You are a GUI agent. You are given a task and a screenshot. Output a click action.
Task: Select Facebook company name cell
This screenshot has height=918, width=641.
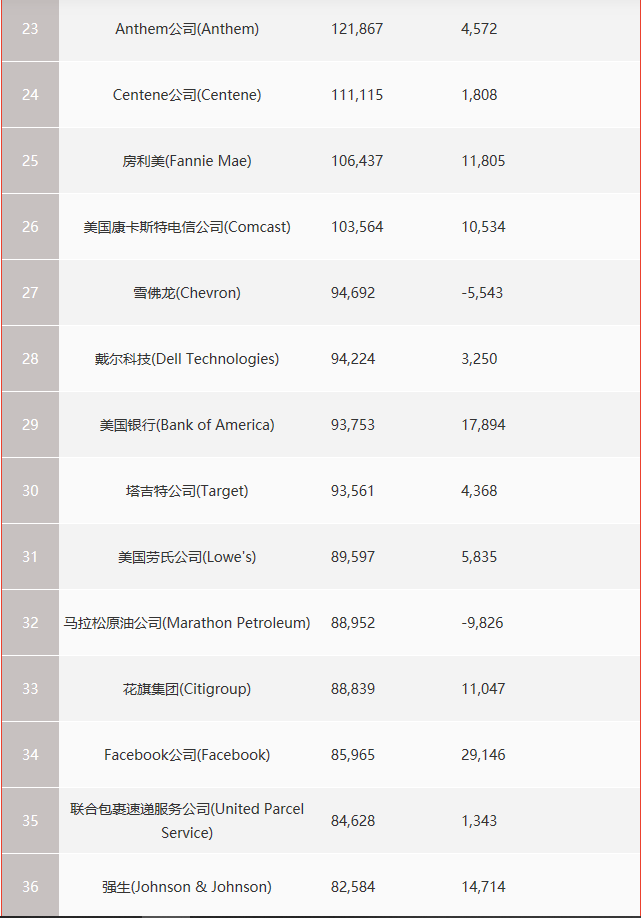[x=187, y=755]
